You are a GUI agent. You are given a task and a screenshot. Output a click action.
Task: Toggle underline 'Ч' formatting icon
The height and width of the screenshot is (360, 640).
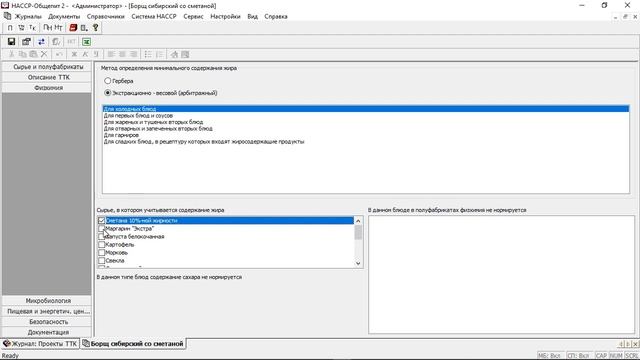96,54
